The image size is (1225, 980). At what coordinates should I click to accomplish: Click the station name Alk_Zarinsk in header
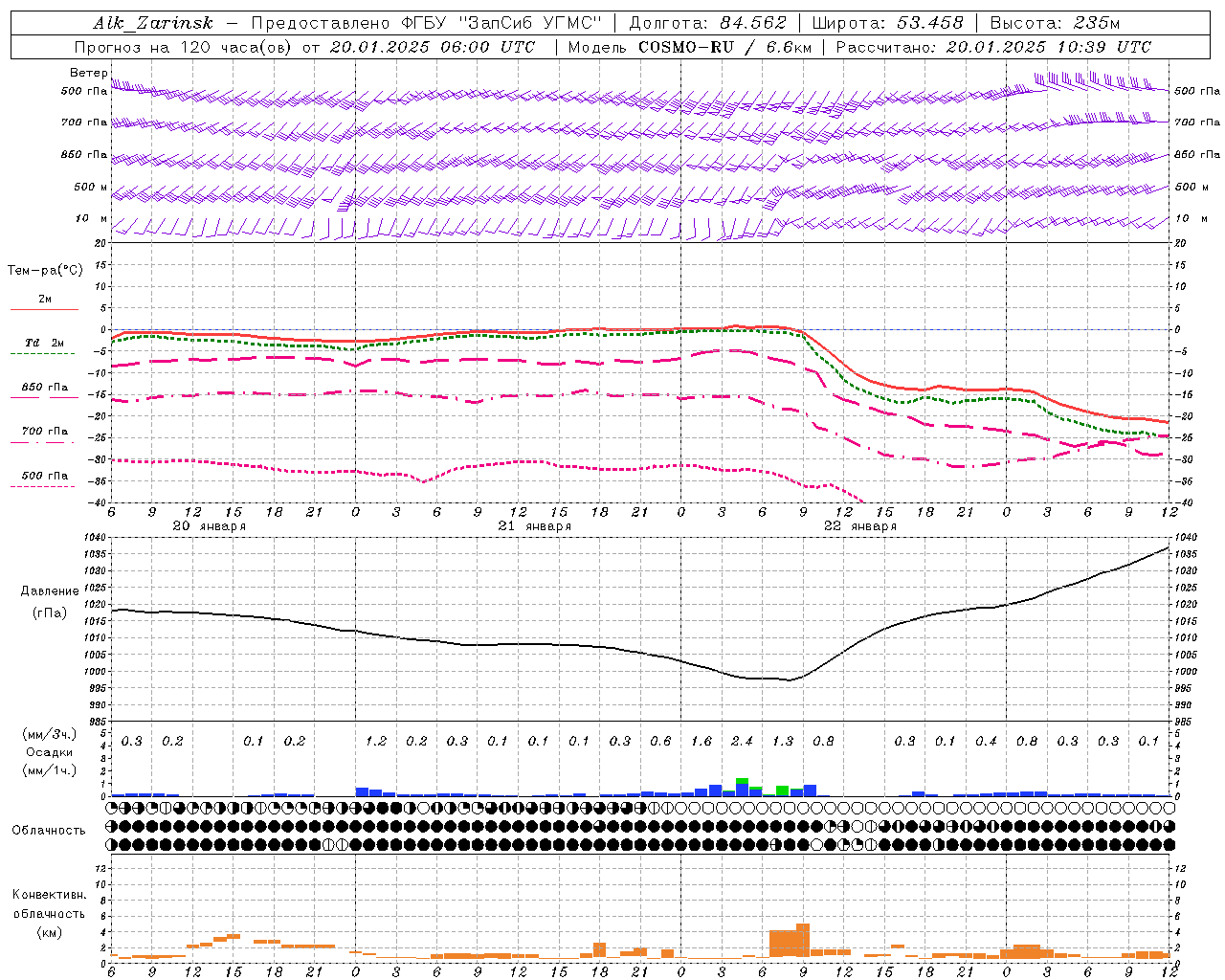coord(152,23)
